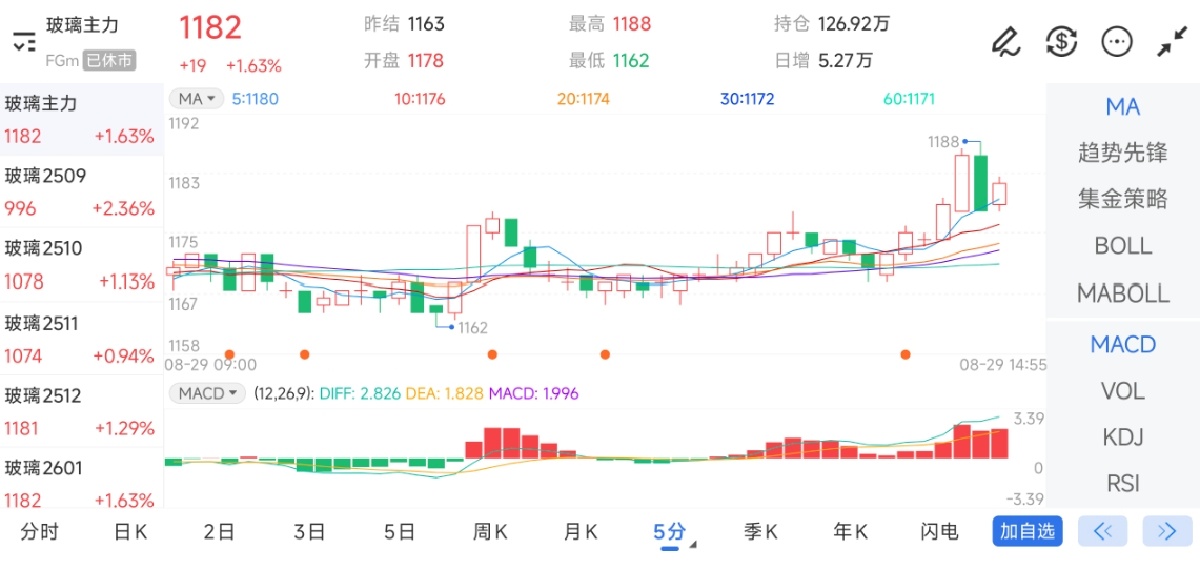This screenshot has height=567, width=1200.
Task: Add contract via 加自选 button
Action: click(1027, 531)
